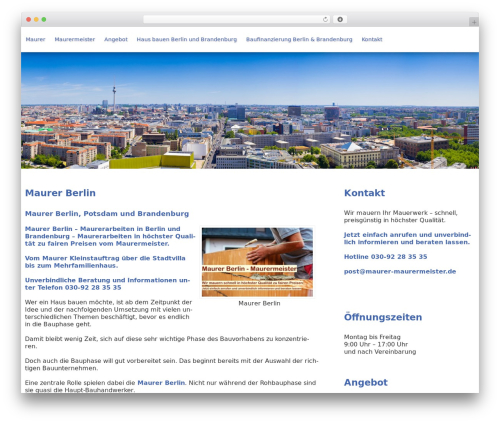This screenshot has height=423, width=500.
Task: Click text '9:00 Uhr – 17:00 Uhr'
Action: pyautogui.click(x=376, y=344)
